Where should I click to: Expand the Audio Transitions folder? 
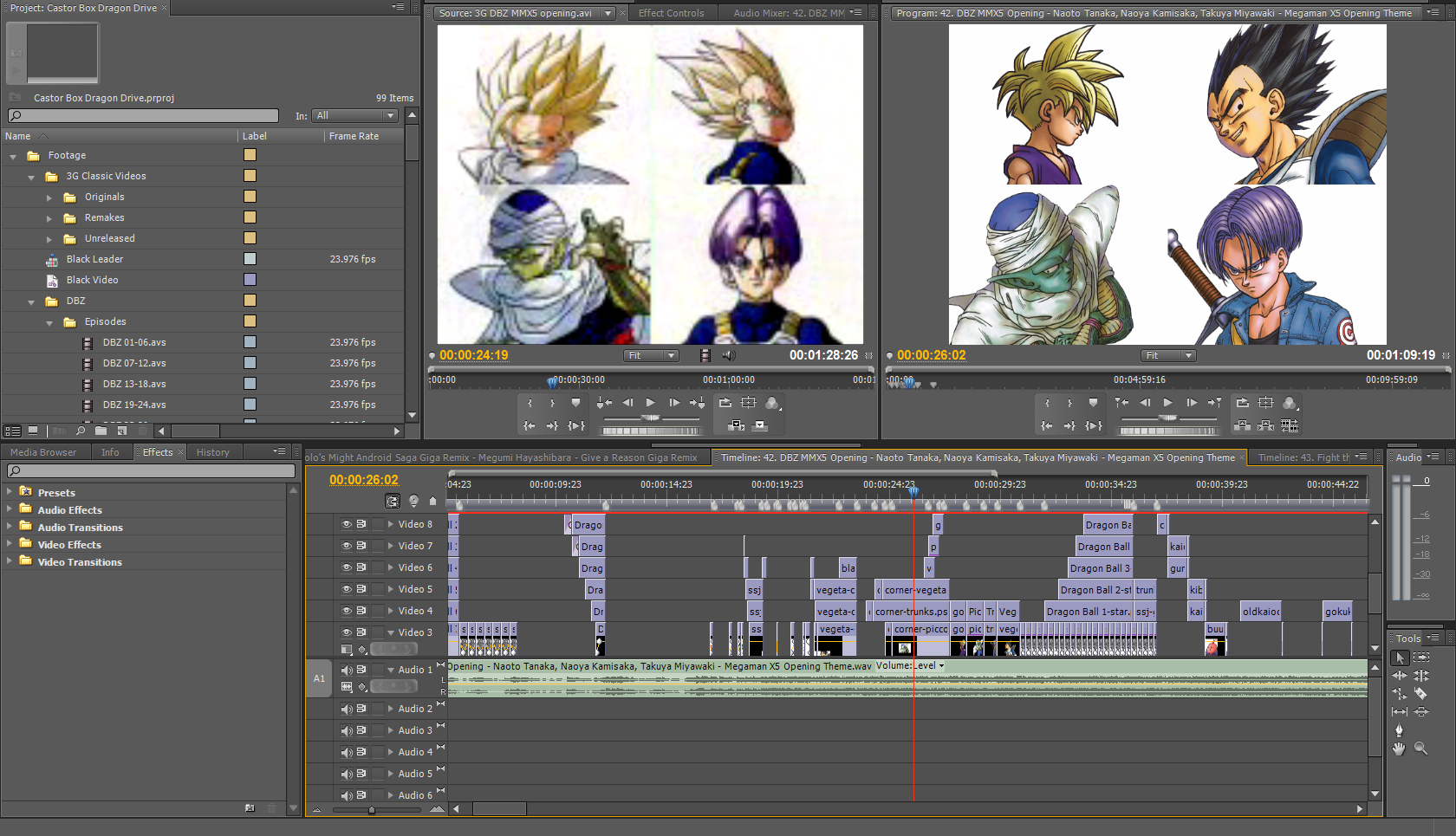(x=10, y=526)
